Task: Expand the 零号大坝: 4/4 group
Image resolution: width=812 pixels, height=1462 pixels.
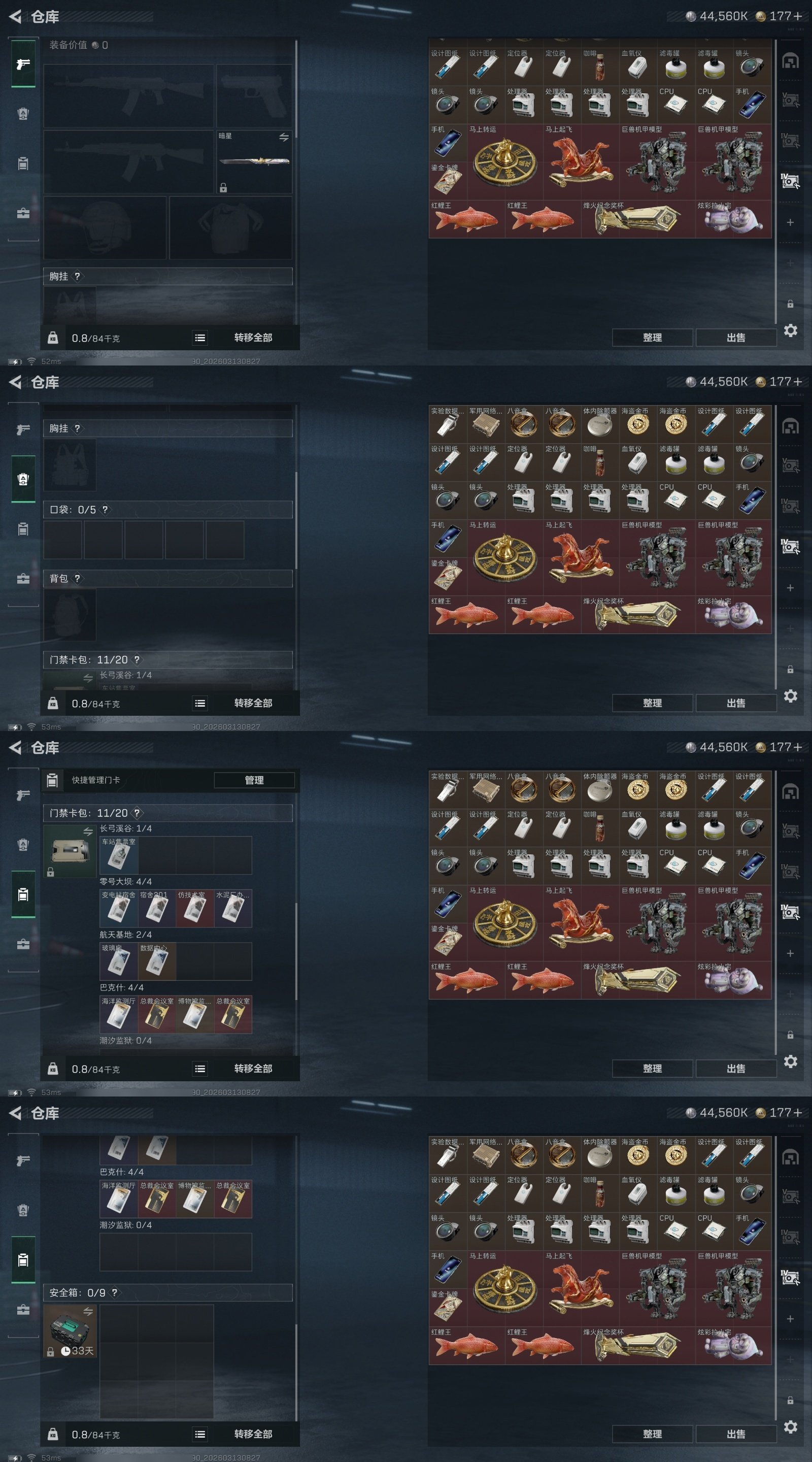Action: 125,881
